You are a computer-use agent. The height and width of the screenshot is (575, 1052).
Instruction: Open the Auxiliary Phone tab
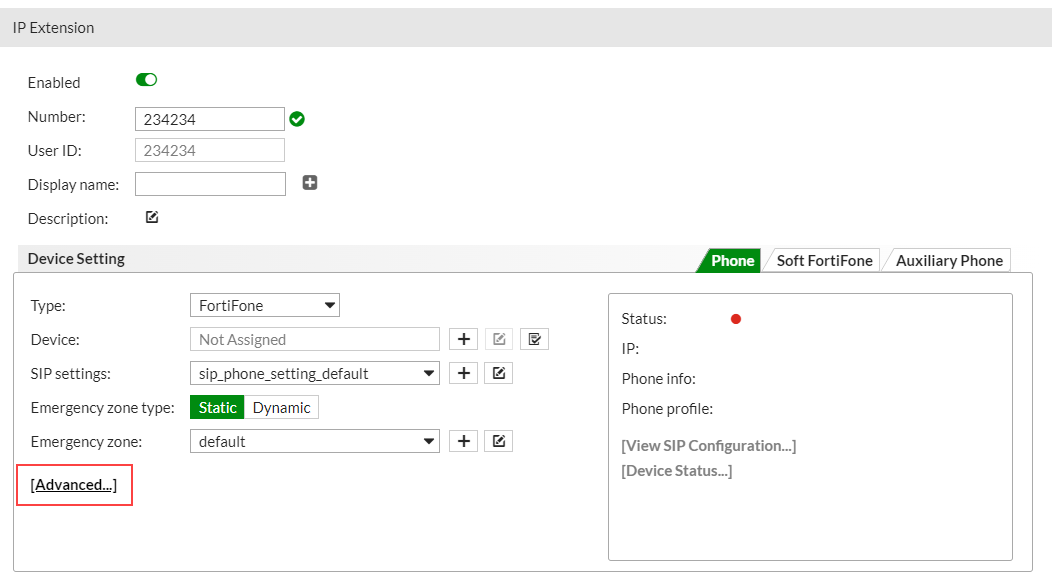click(949, 260)
